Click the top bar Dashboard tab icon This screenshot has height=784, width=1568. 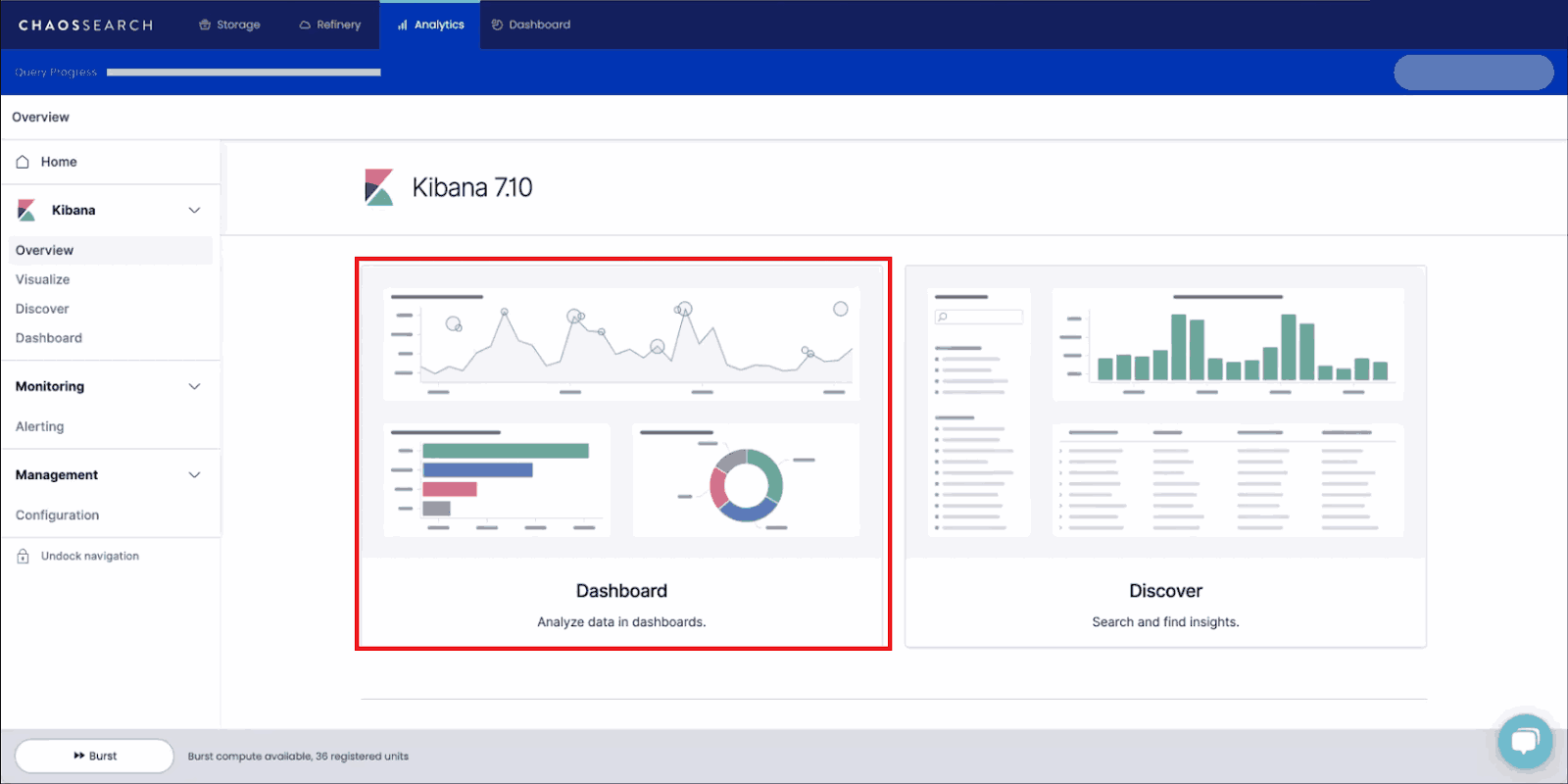[x=497, y=24]
